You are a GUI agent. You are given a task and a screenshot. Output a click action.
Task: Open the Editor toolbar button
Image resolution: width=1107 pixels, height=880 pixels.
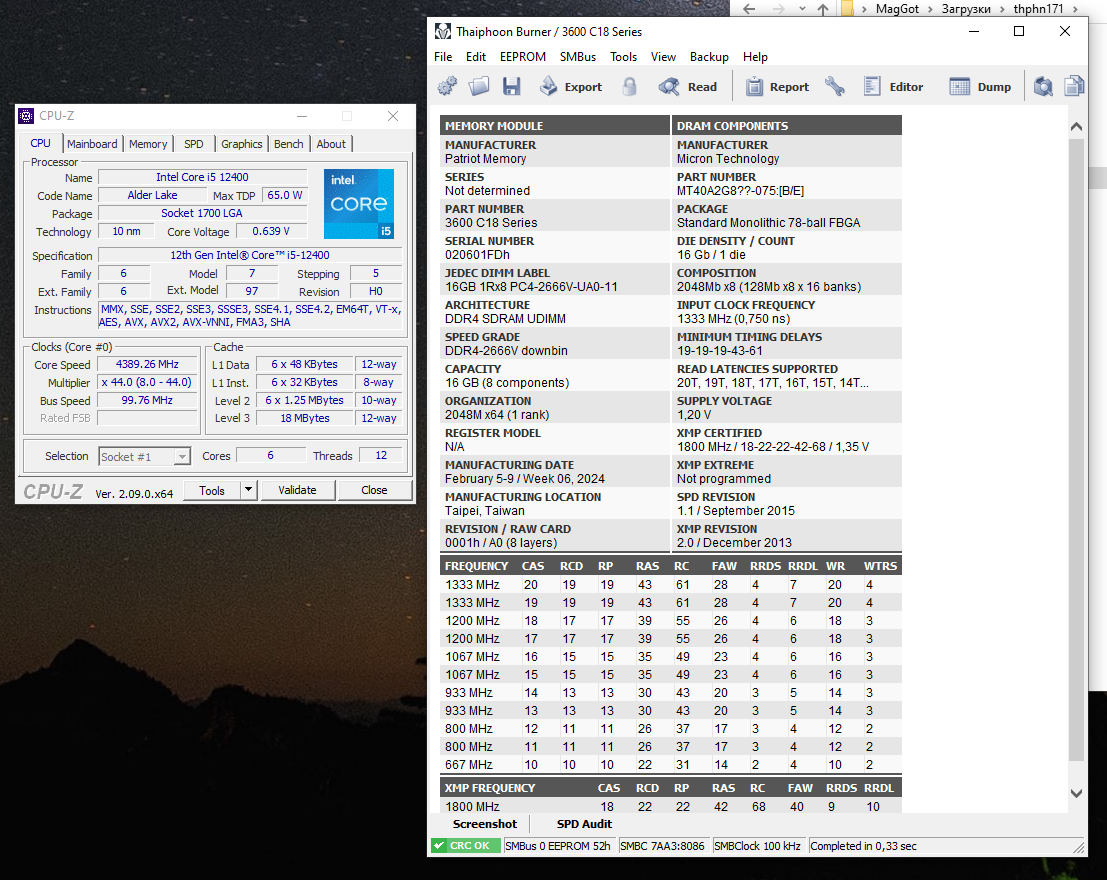[892, 86]
